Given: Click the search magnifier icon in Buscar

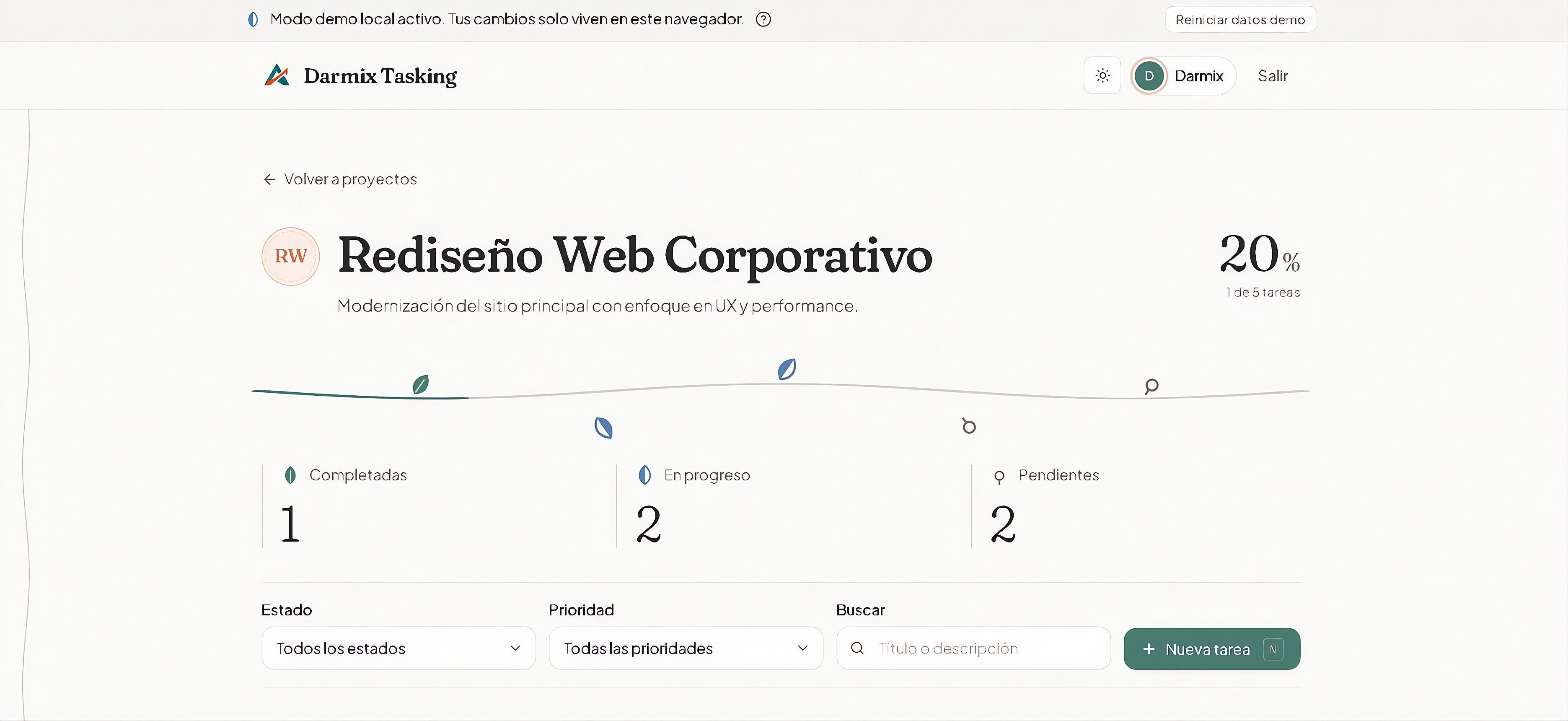Looking at the screenshot, I should click(x=857, y=648).
